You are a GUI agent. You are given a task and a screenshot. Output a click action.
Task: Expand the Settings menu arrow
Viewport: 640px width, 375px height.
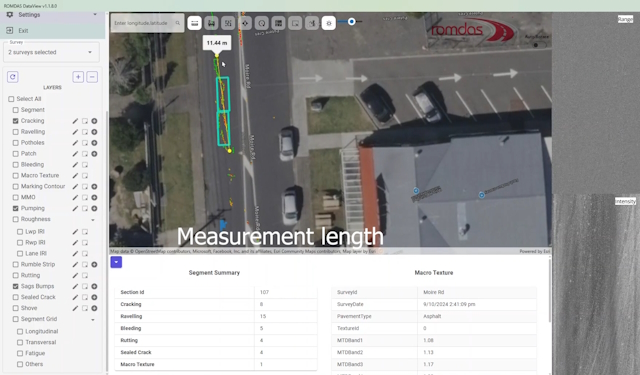[x=95, y=15]
